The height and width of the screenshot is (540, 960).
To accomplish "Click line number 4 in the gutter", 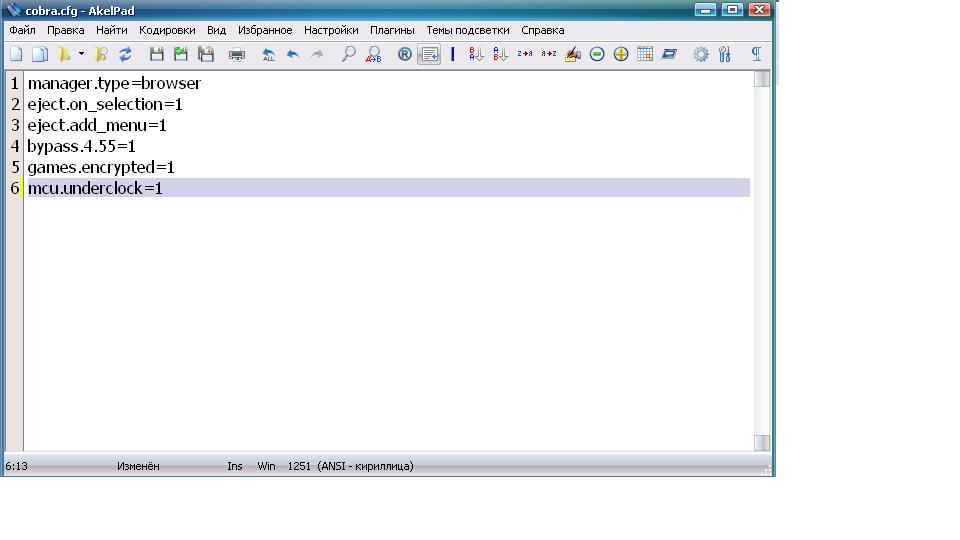I will tap(15, 146).
